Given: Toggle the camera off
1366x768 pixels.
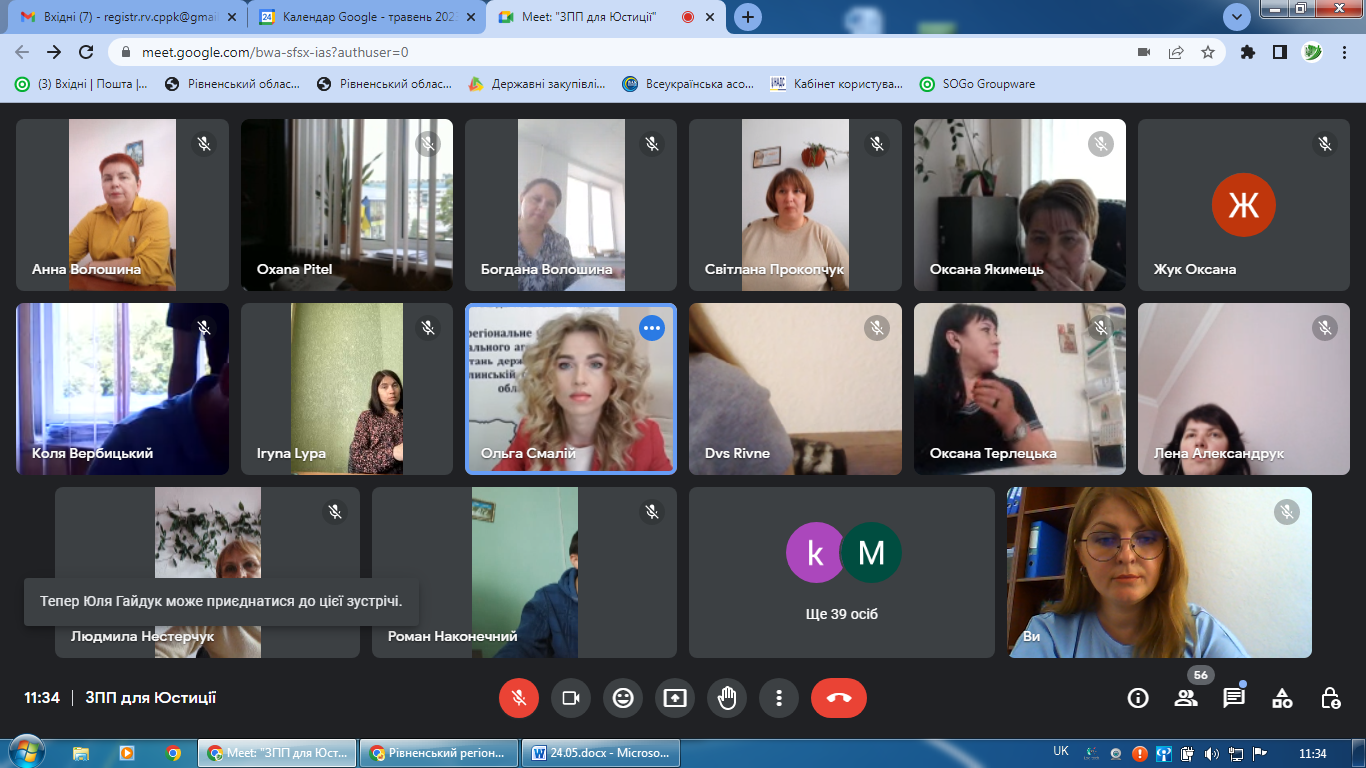Looking at the screenshot, I should coord(571,698).
